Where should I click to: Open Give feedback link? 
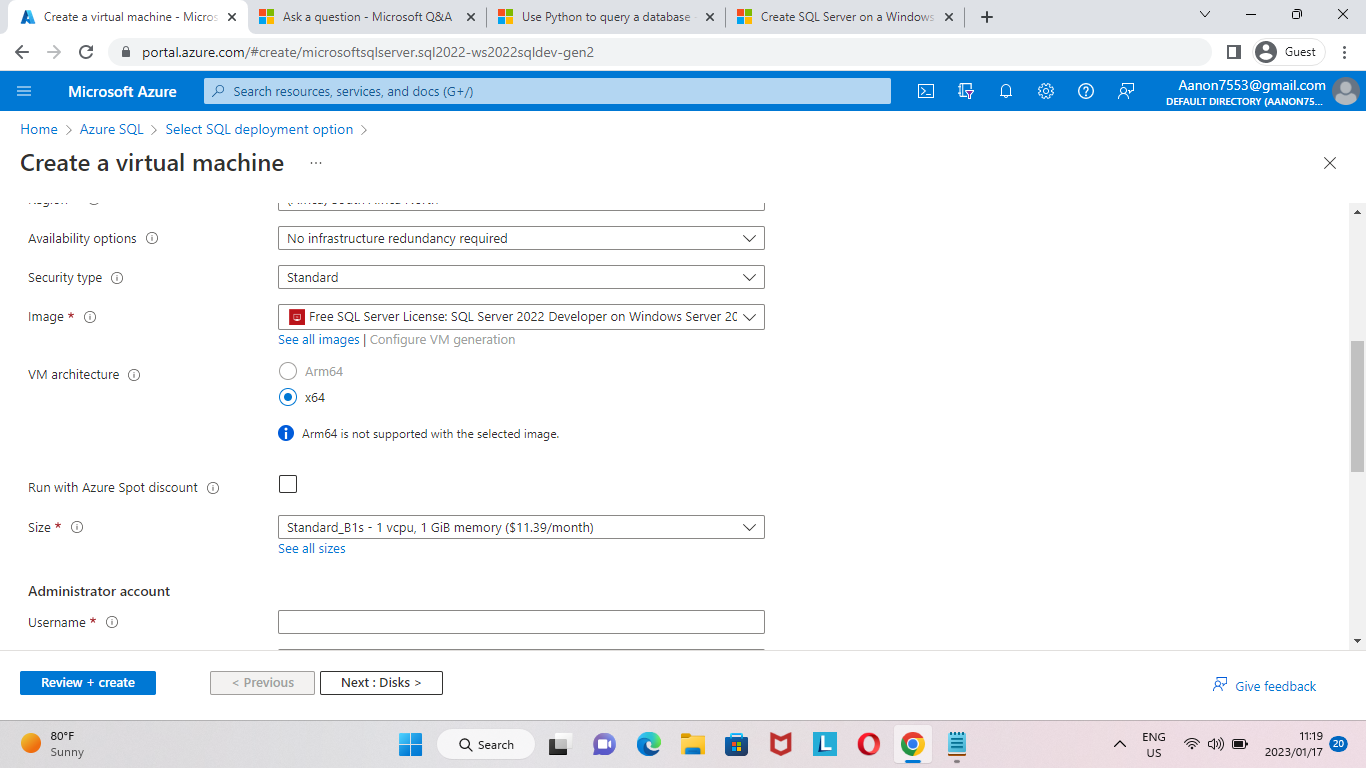click(1264, 686)
